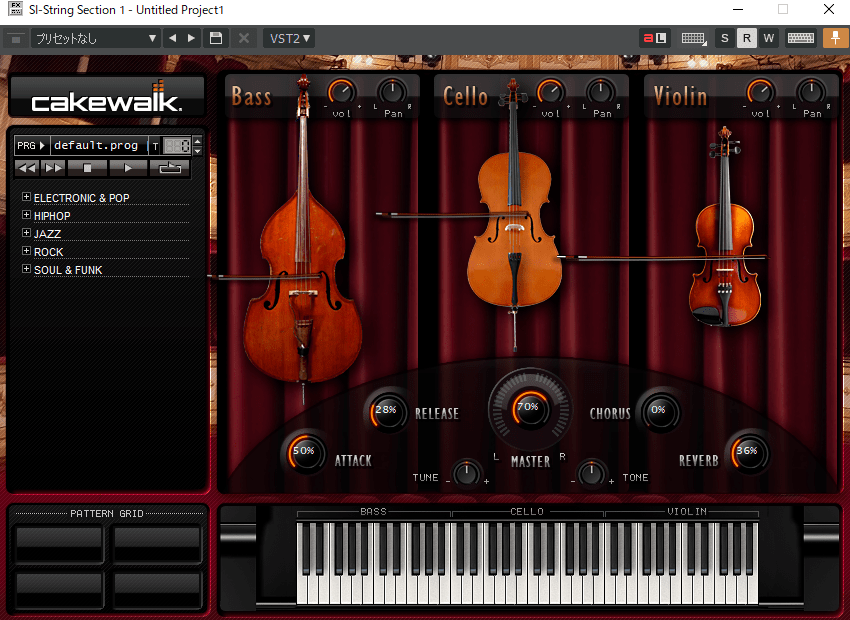Viewport: 850px width, 620px height.
Task: Select the cello instrument image
Action: tap(514, 217)
